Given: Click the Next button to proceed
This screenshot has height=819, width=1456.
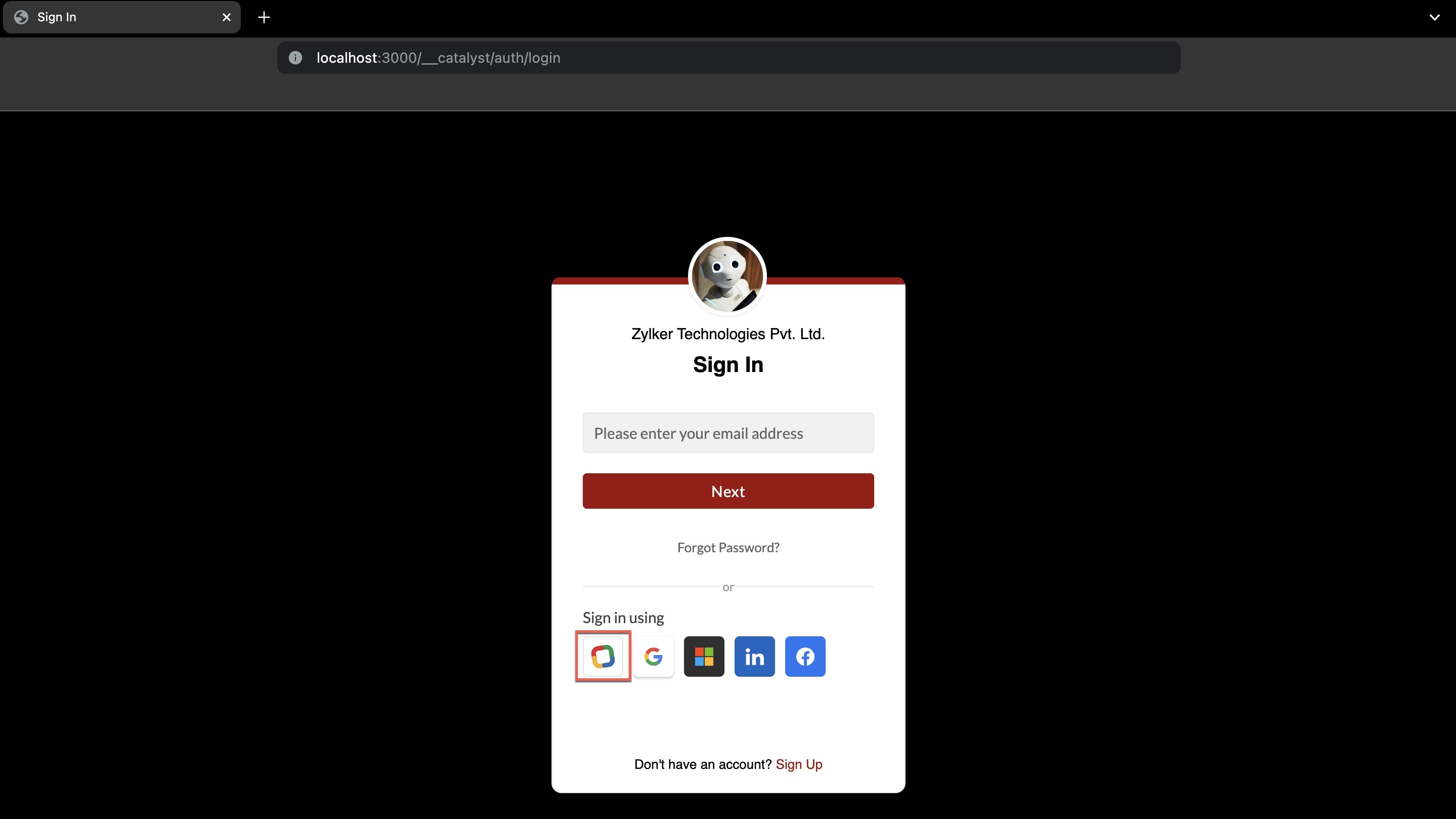Looking at the screenshot, I should click(728, 491).
